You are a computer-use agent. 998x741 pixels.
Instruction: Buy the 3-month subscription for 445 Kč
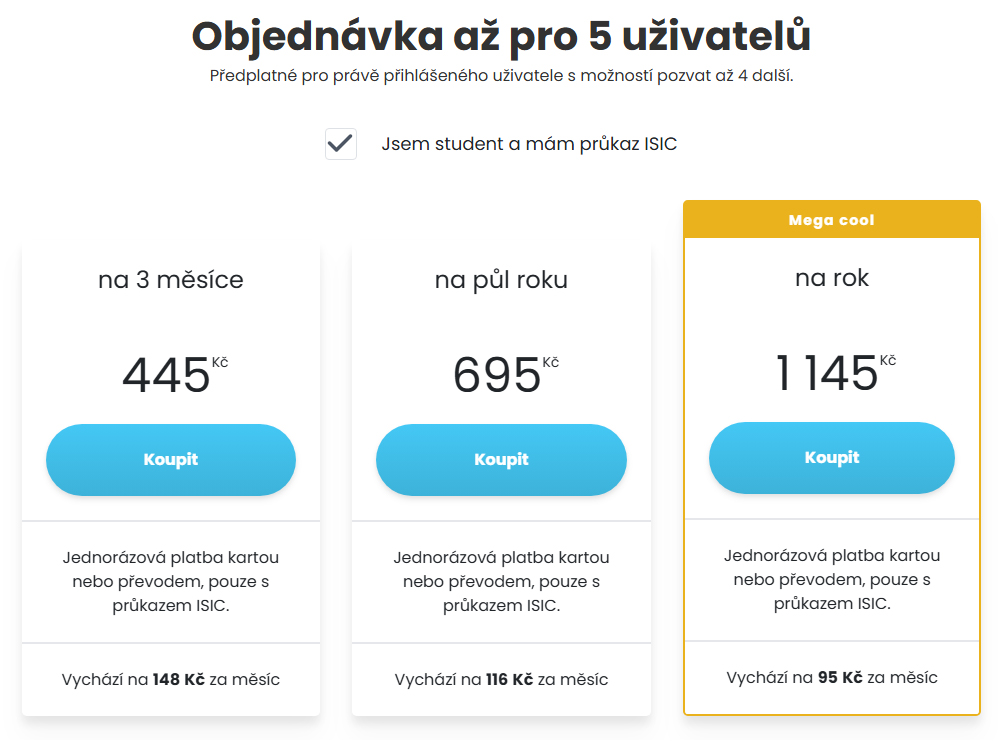point(171,460)
